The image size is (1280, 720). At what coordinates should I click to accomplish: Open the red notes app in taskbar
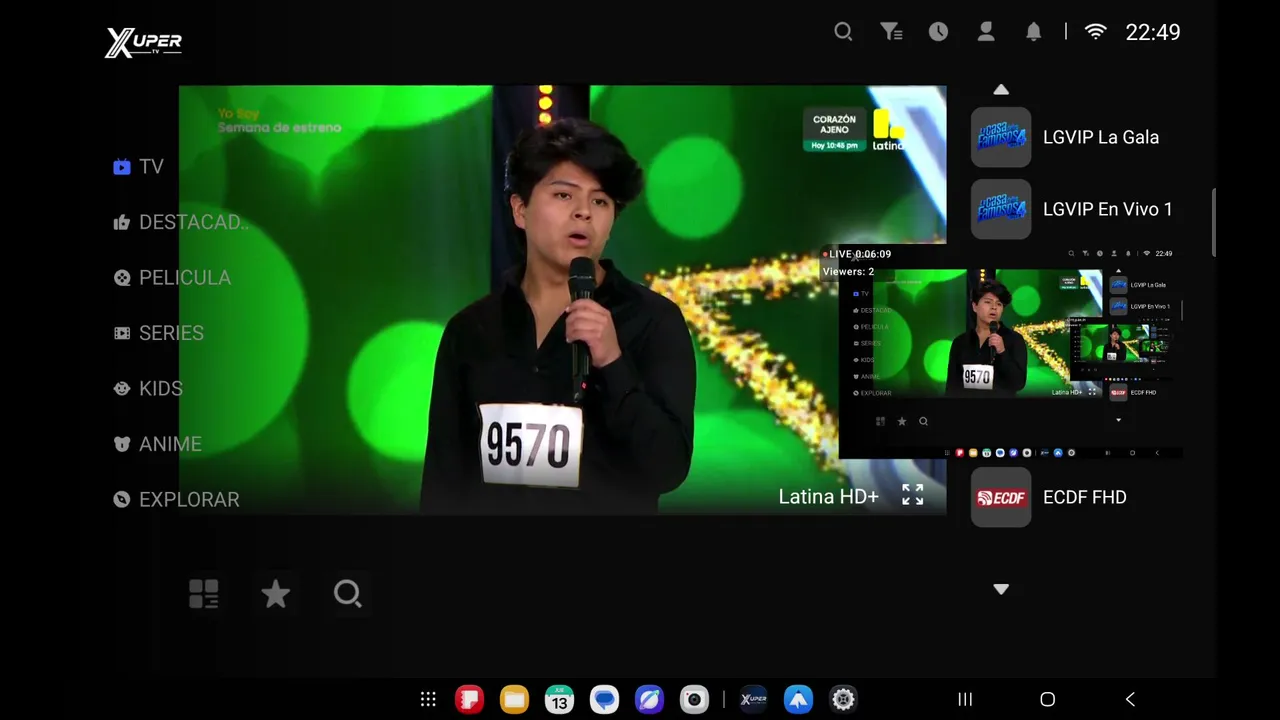coord(469,700)
